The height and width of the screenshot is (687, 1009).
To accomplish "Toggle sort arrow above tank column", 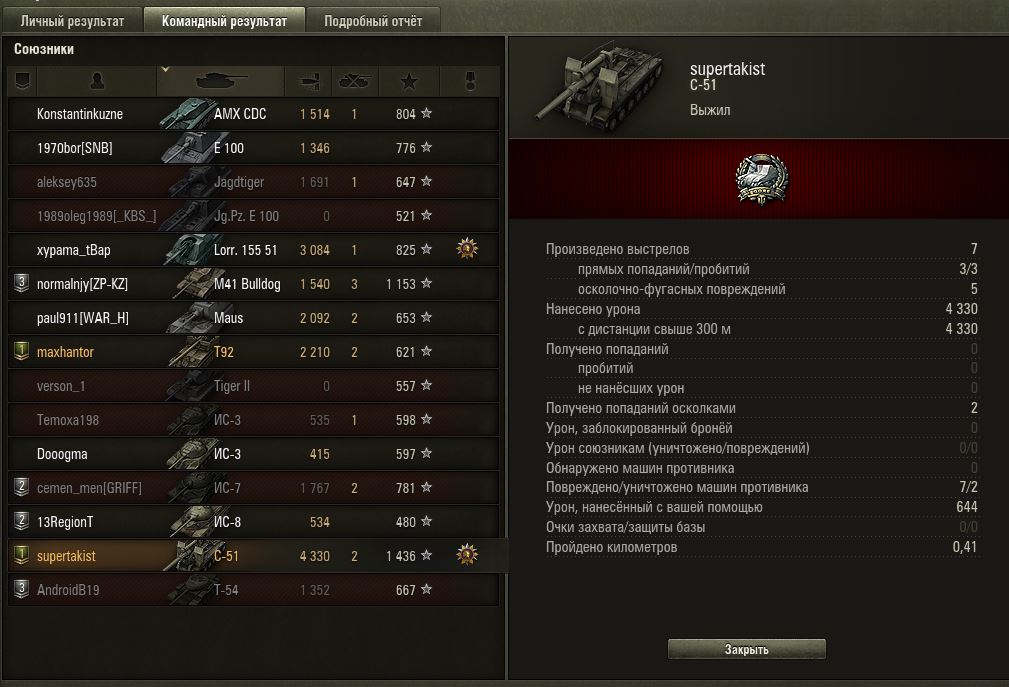I will click(165, 69).
